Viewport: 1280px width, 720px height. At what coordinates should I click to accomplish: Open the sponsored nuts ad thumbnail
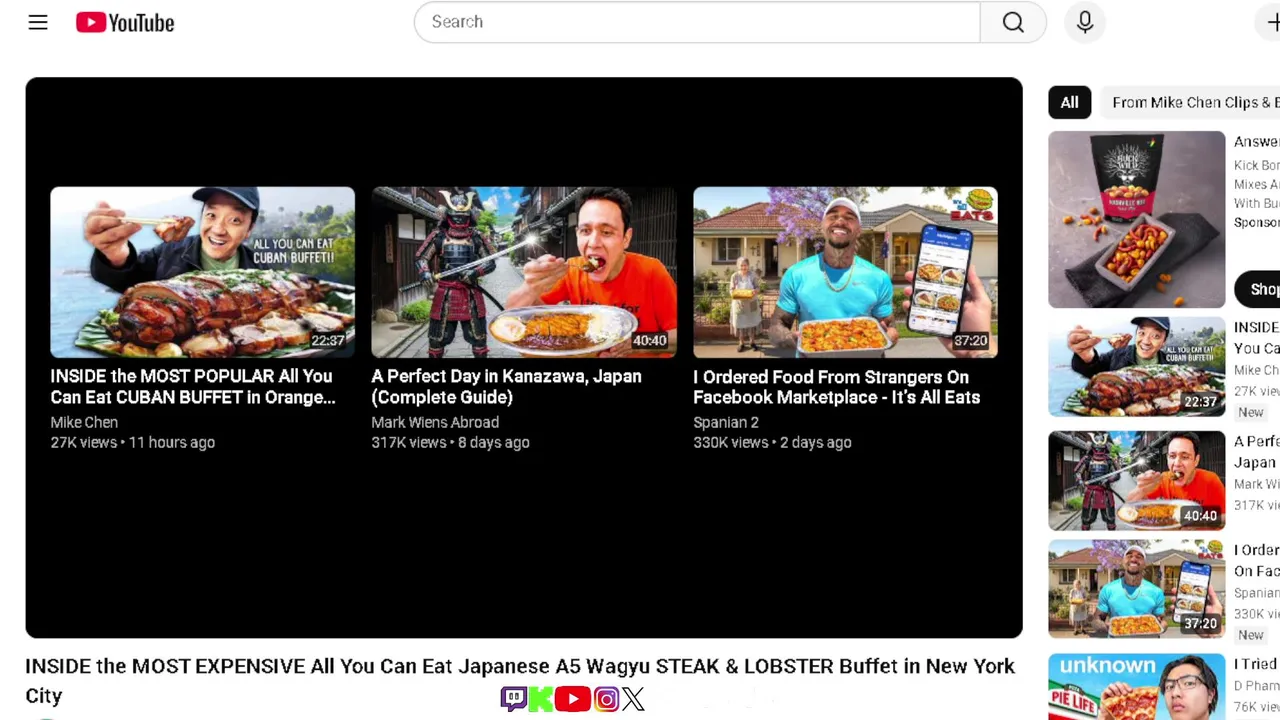[1136, 219]
